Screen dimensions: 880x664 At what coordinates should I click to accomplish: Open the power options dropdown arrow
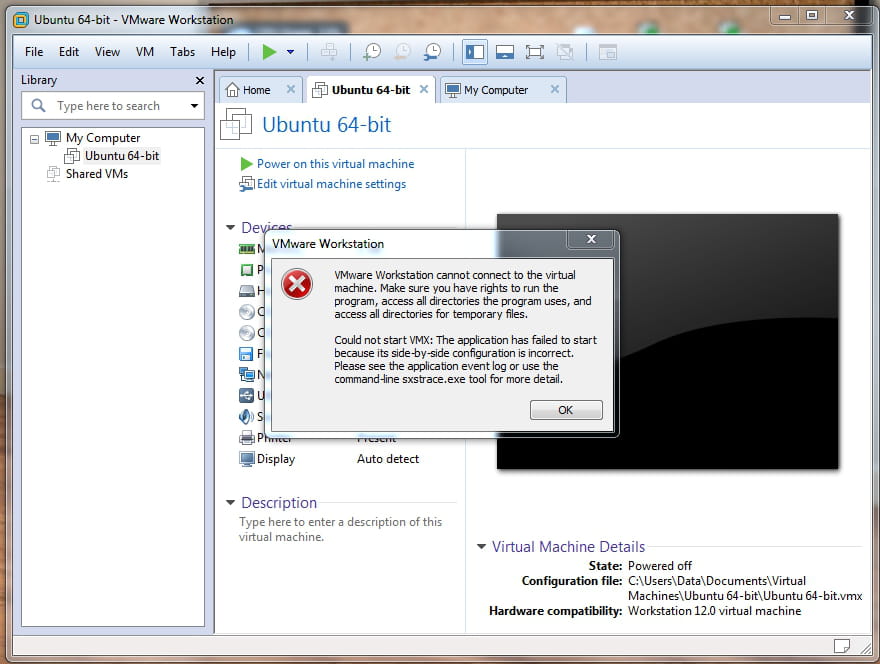(290, 52)
